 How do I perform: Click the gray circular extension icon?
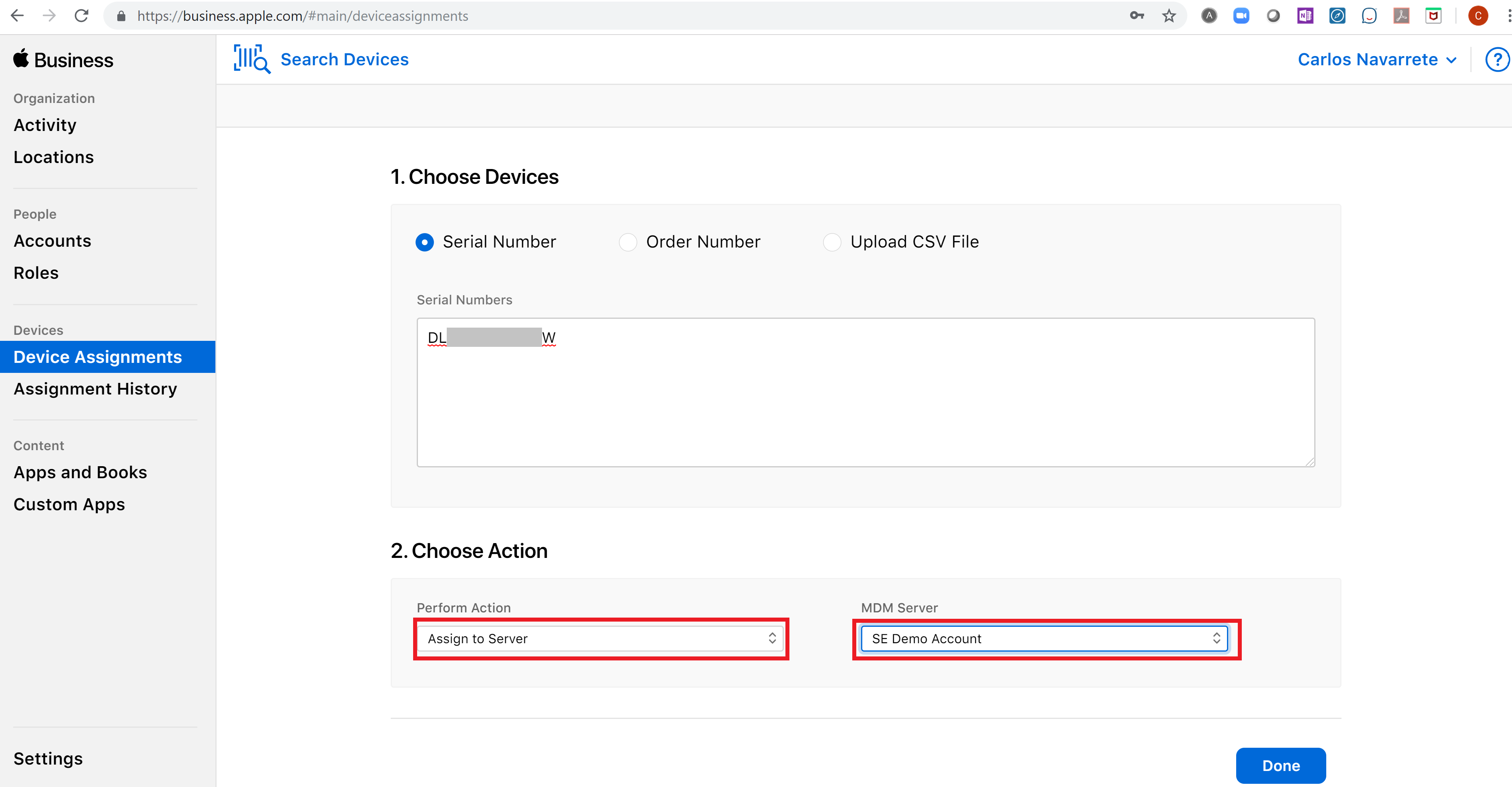[1273, 16]
